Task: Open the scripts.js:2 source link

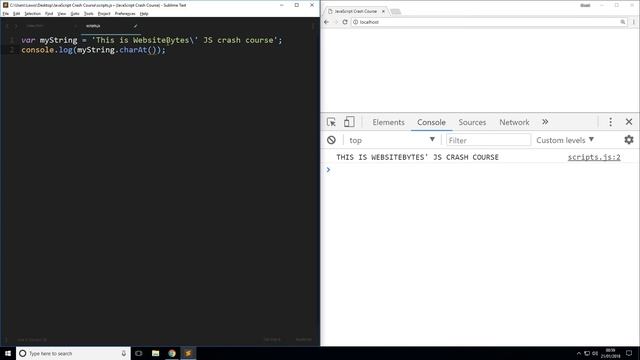Action: point(594,157)
